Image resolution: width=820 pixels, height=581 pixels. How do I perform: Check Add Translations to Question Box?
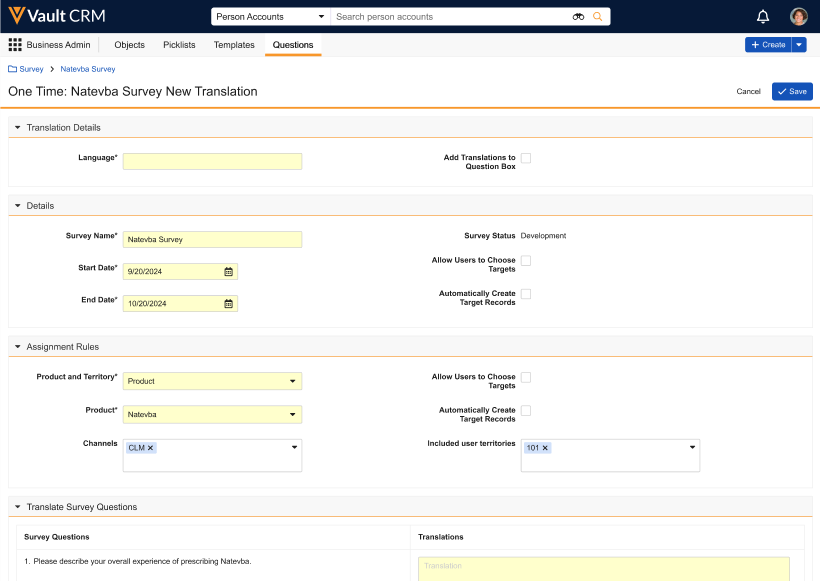[x=526, y=158]
